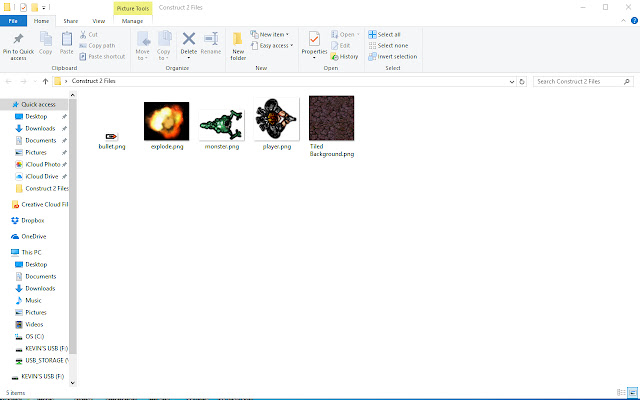The width and height of the screenshot is (640, 400).
Task: Collapse the ribbon with the chevron
Action: click(623, 20)
